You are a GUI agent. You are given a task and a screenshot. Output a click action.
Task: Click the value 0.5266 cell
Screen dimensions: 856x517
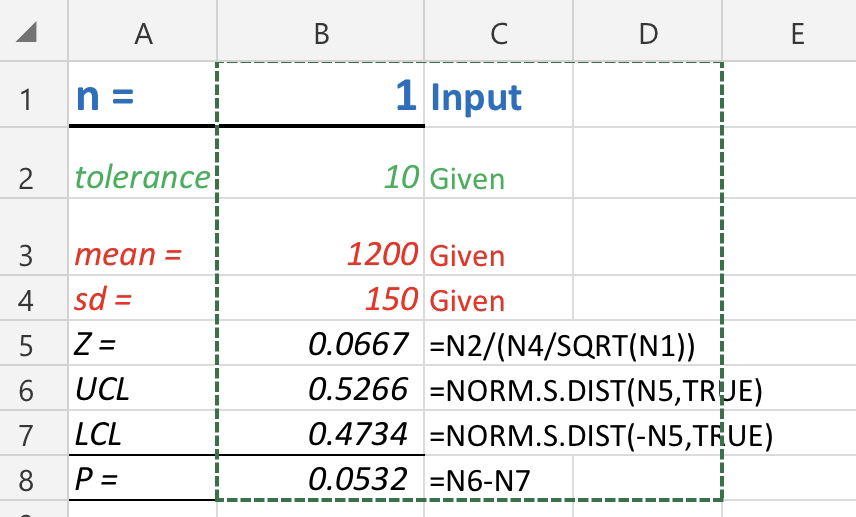coord(320,388)
